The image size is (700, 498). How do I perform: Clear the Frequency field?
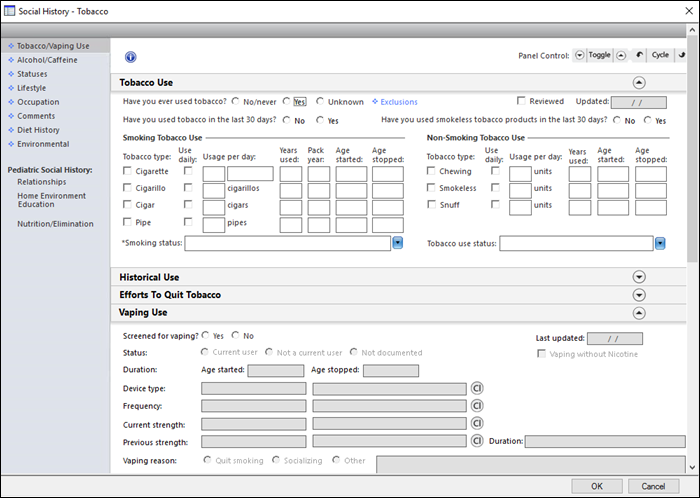click(477, 406)
